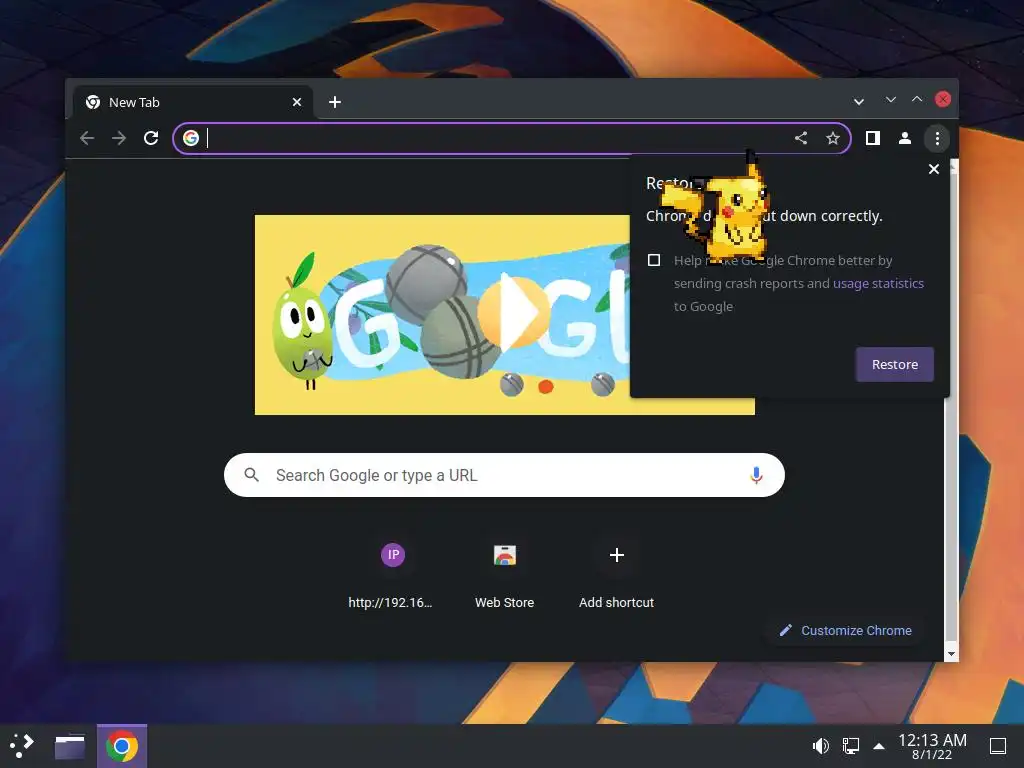
Task: Click the Google icon in address bar
Action: pos(191,138)
